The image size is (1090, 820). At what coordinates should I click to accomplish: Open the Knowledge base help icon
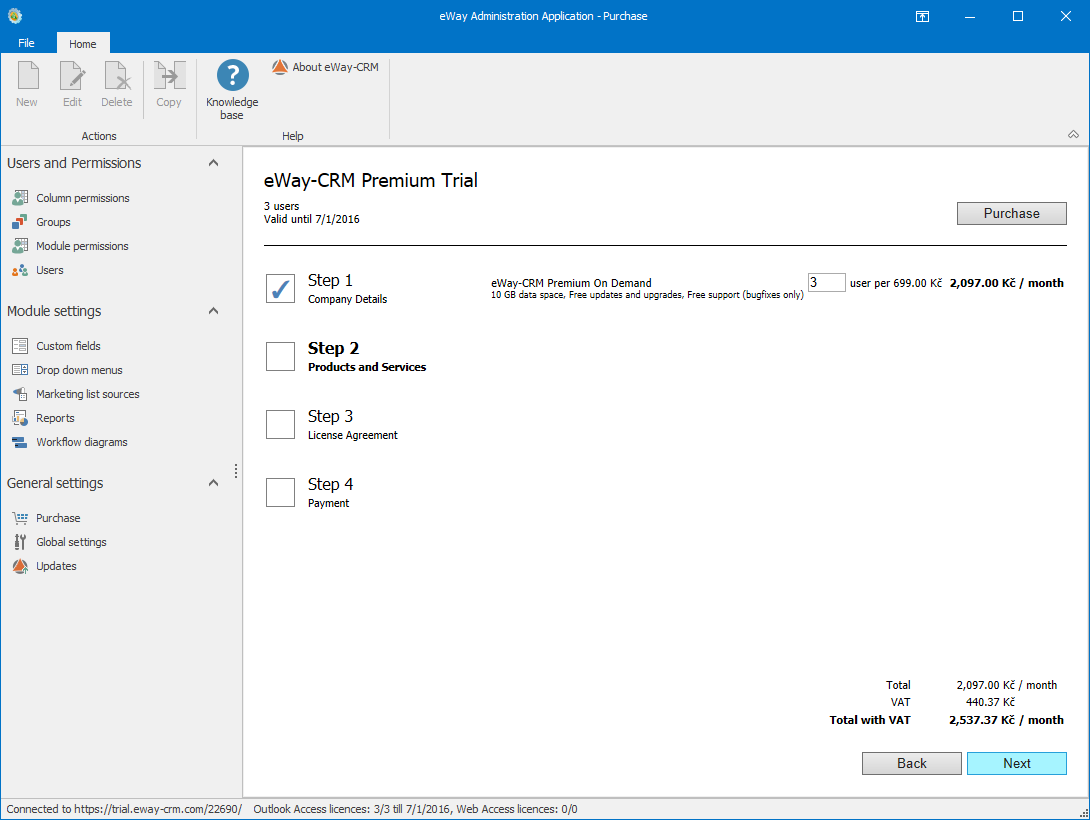point(232,75)
